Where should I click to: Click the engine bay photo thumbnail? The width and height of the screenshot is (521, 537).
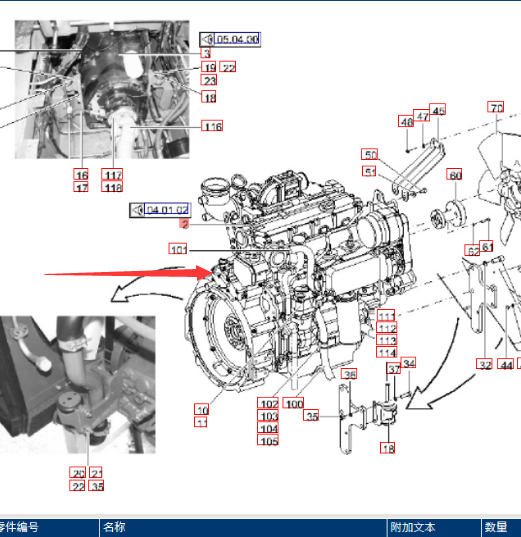(x=102, y=90)
